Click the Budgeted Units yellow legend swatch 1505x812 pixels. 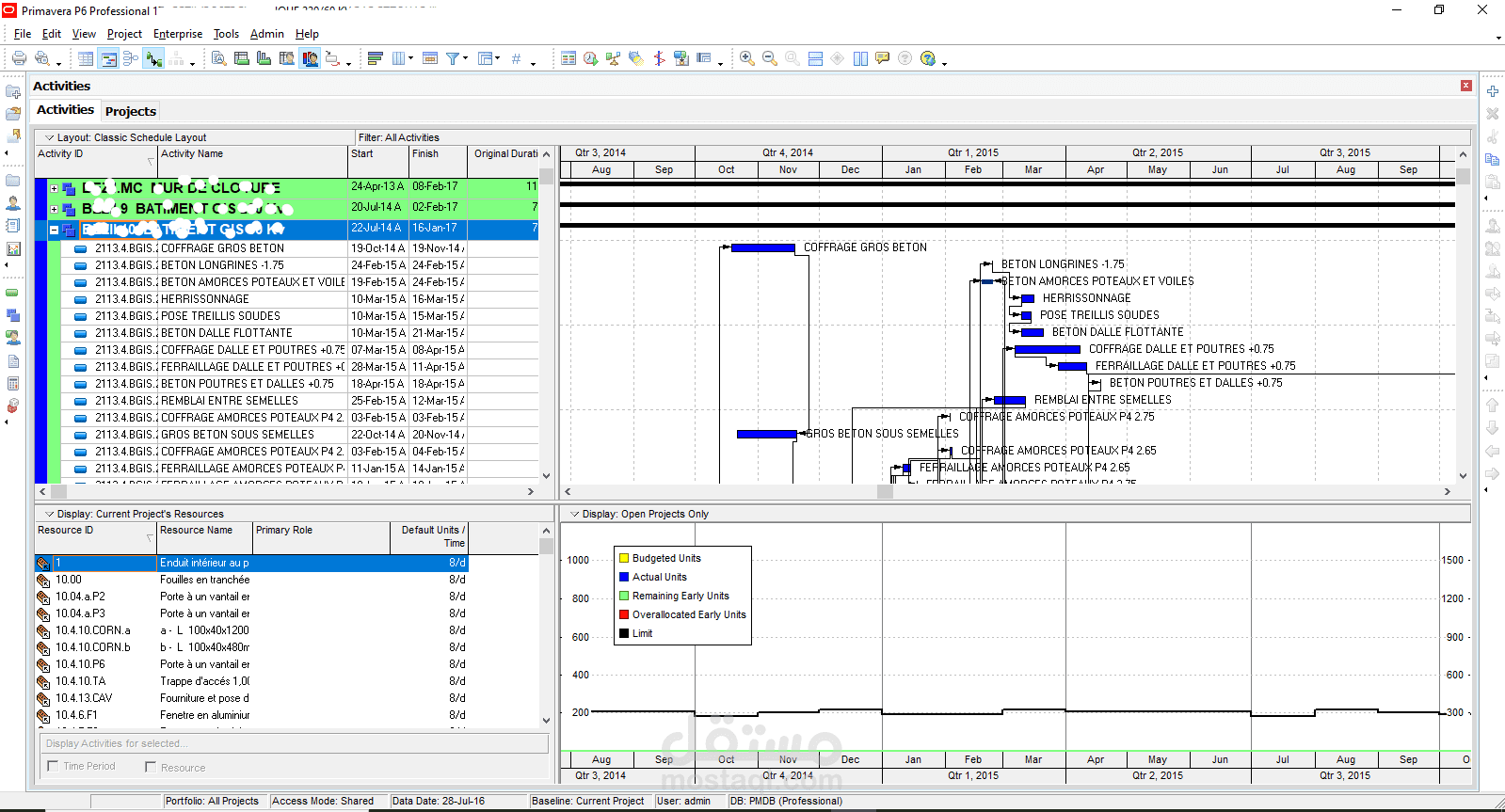[x=623, y=558]
